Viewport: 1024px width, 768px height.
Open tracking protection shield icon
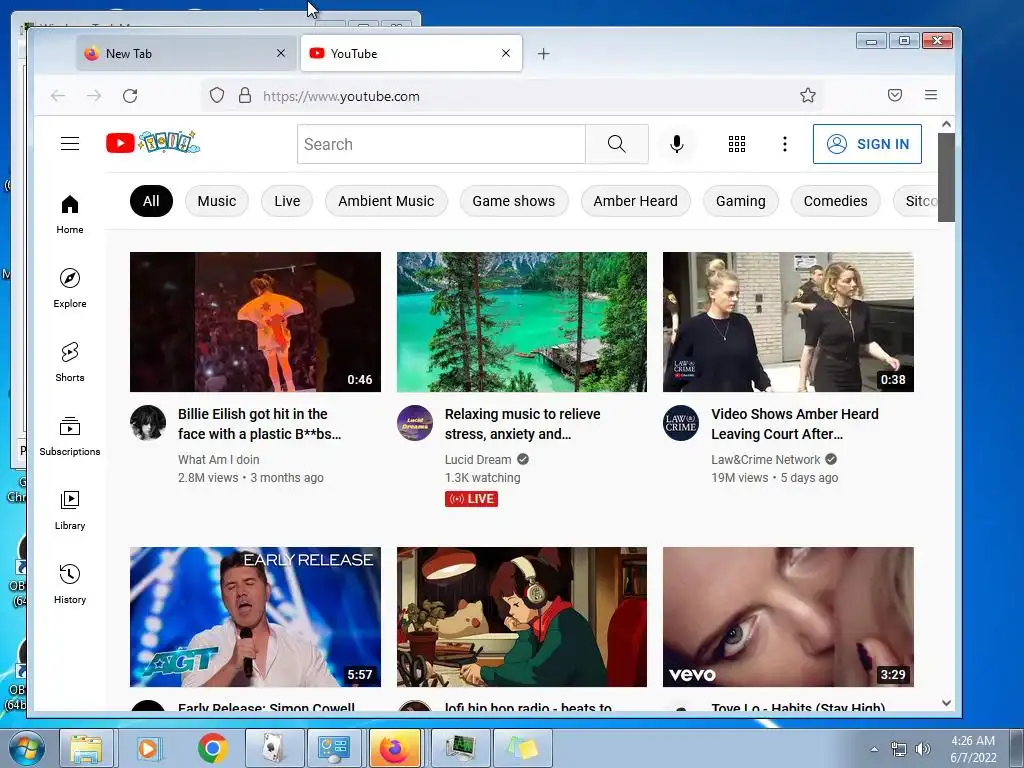217,96
